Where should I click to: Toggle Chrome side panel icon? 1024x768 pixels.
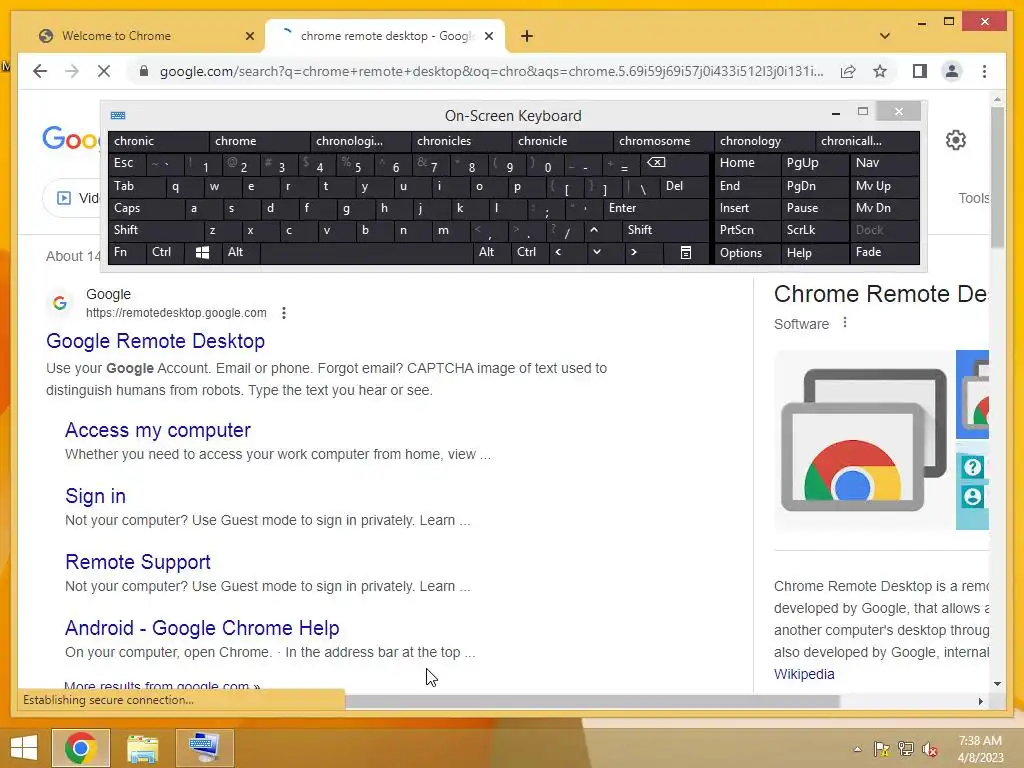(x=920, y=71)
